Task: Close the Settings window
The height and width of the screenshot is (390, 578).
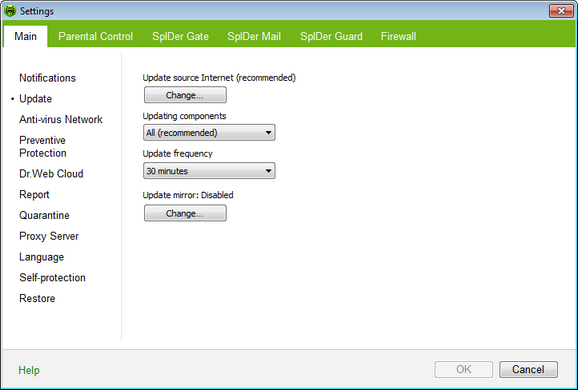Action: click(561, 11)
